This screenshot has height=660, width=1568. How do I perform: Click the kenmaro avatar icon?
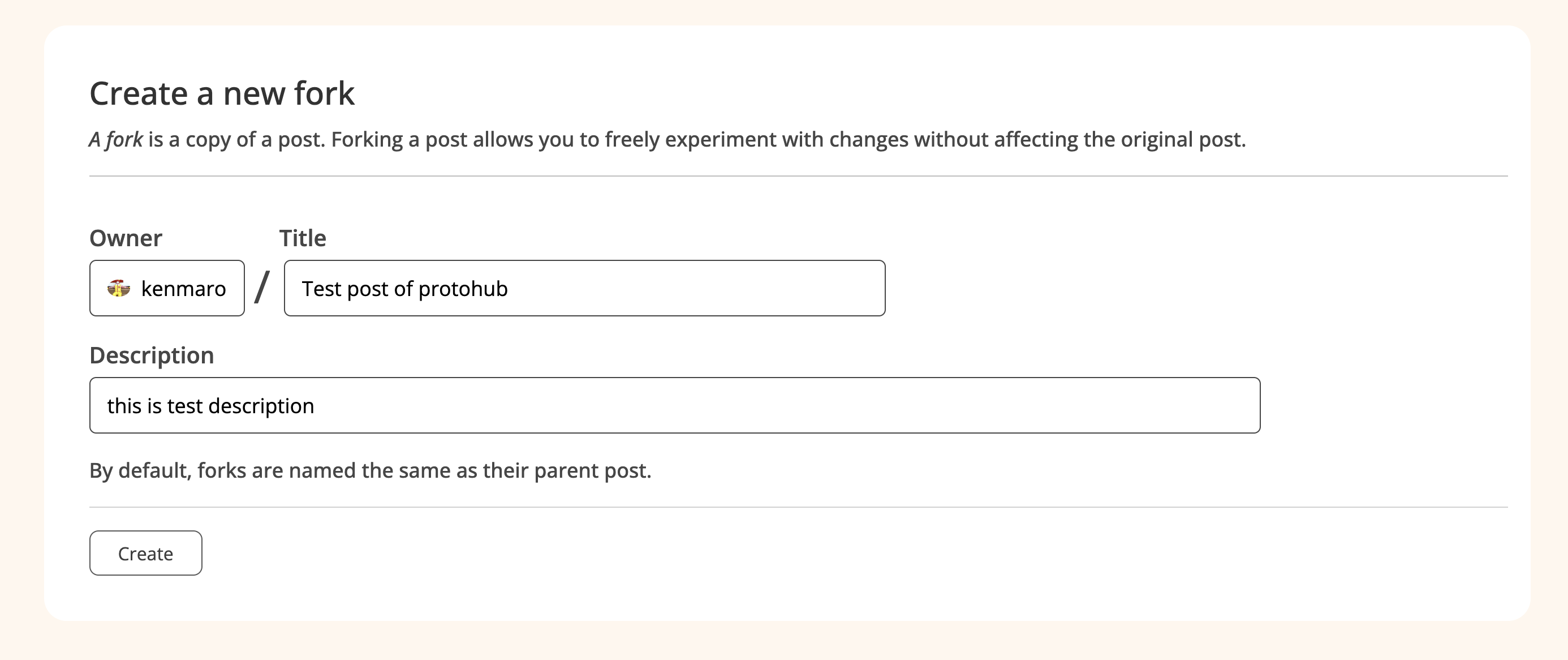point(119,288)
